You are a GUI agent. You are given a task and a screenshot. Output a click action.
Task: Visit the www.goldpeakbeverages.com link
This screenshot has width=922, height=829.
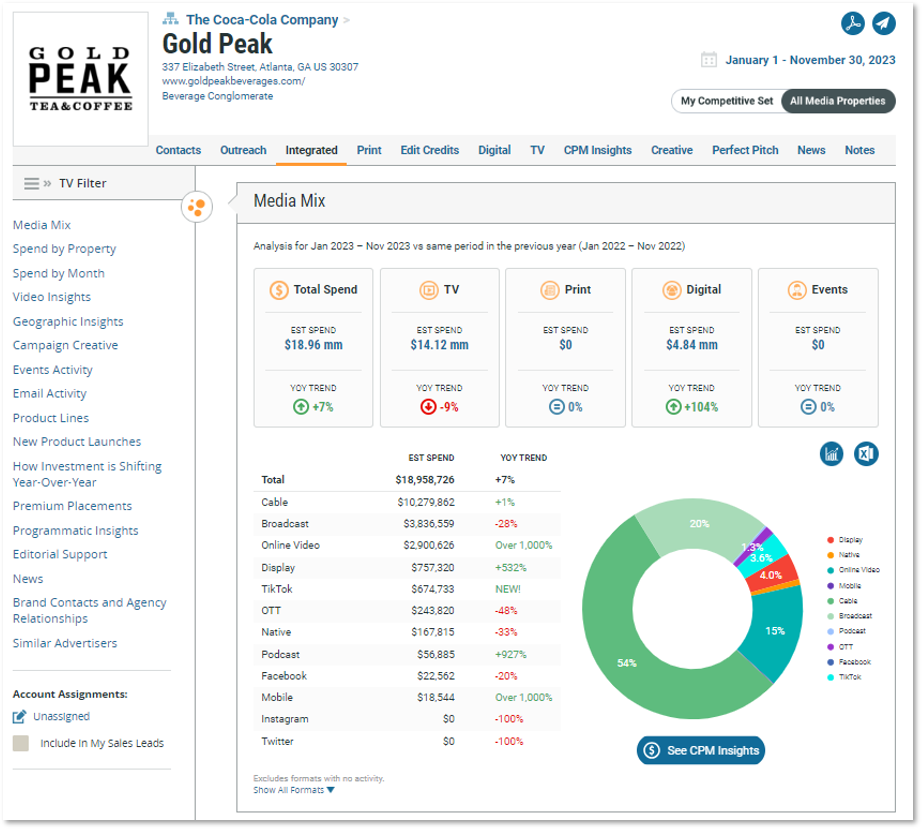click(x=233, y=81)
